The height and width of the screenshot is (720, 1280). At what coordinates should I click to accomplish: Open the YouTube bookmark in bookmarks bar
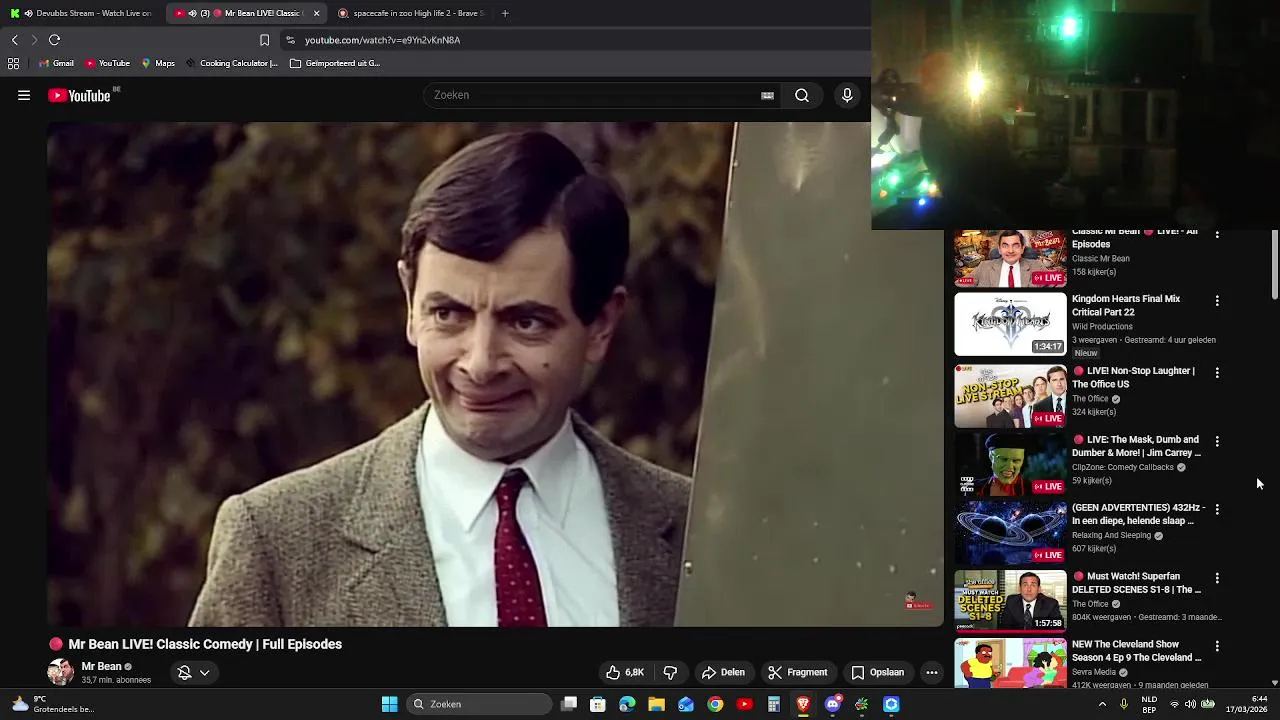(108, 63)
